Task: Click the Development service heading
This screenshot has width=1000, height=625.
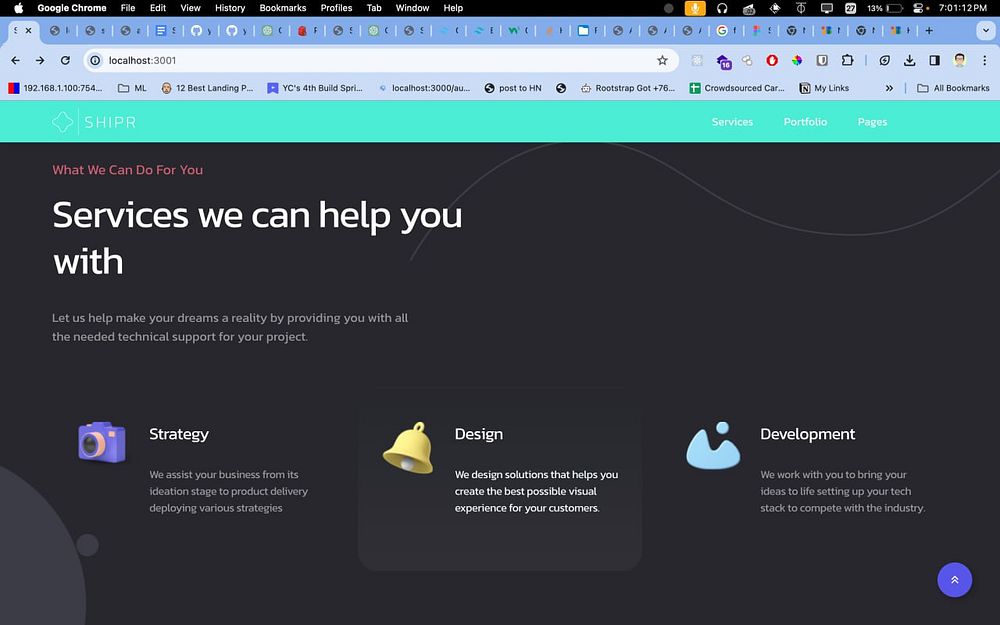Action: (807, 434)
